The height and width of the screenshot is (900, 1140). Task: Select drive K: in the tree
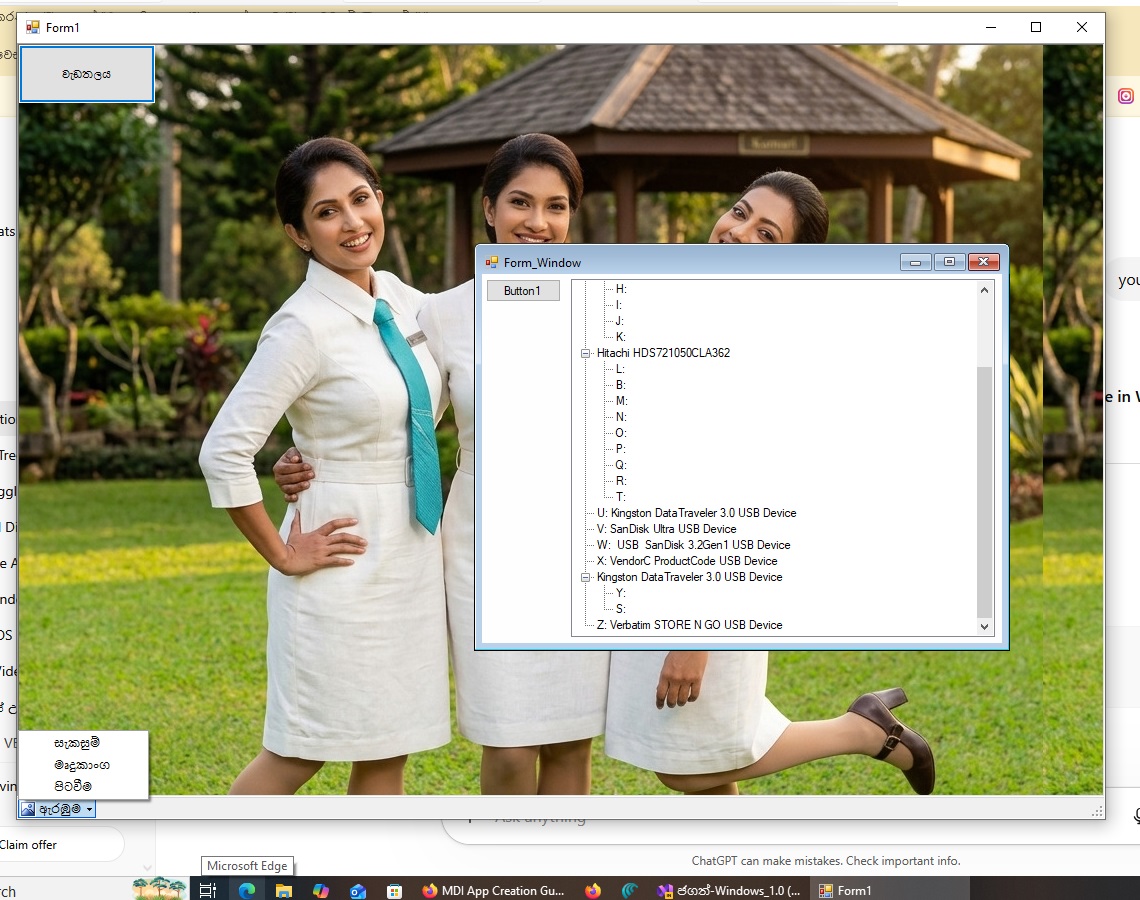pos(620,337)
